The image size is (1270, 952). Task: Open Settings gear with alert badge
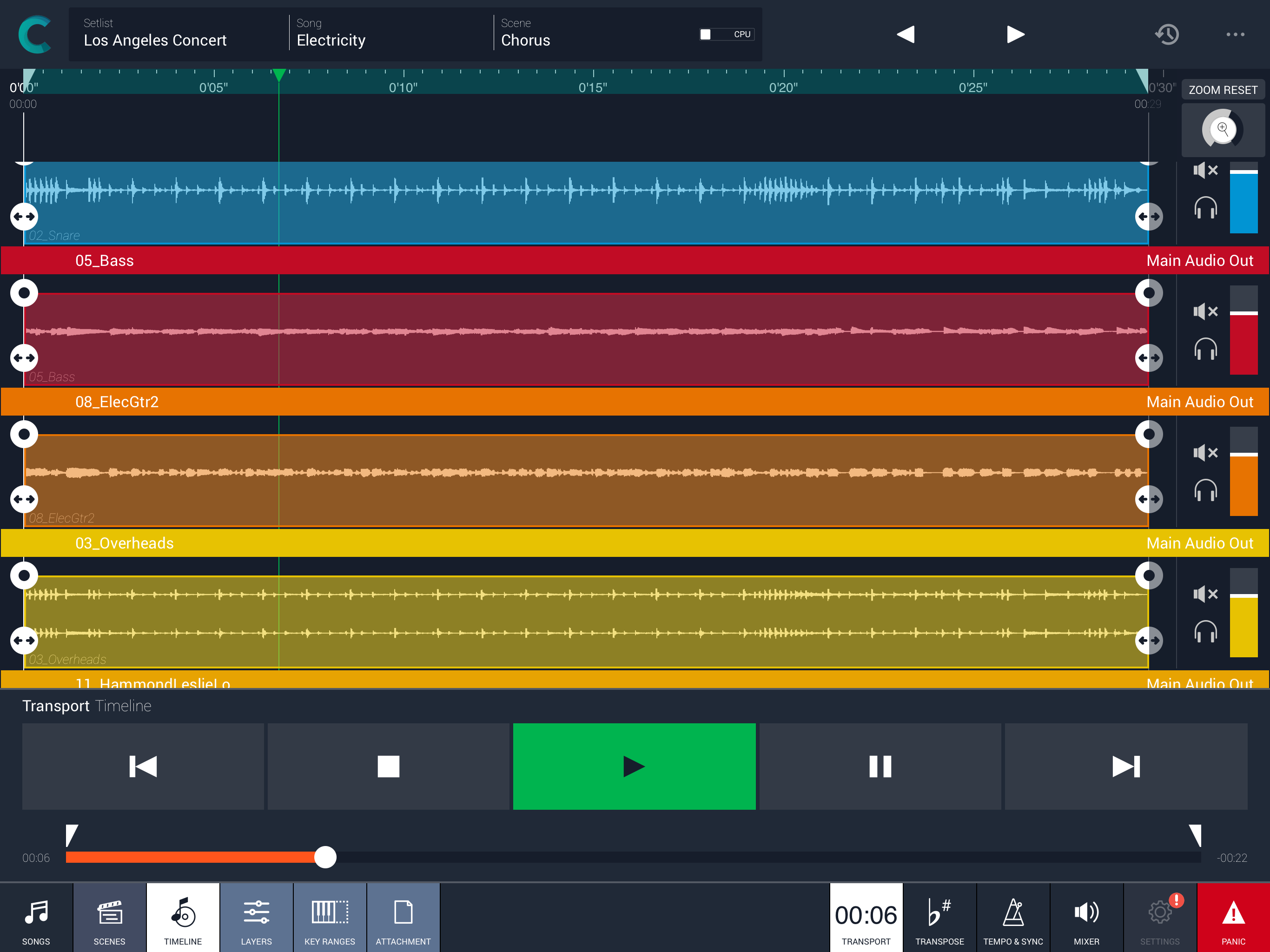1160,918
